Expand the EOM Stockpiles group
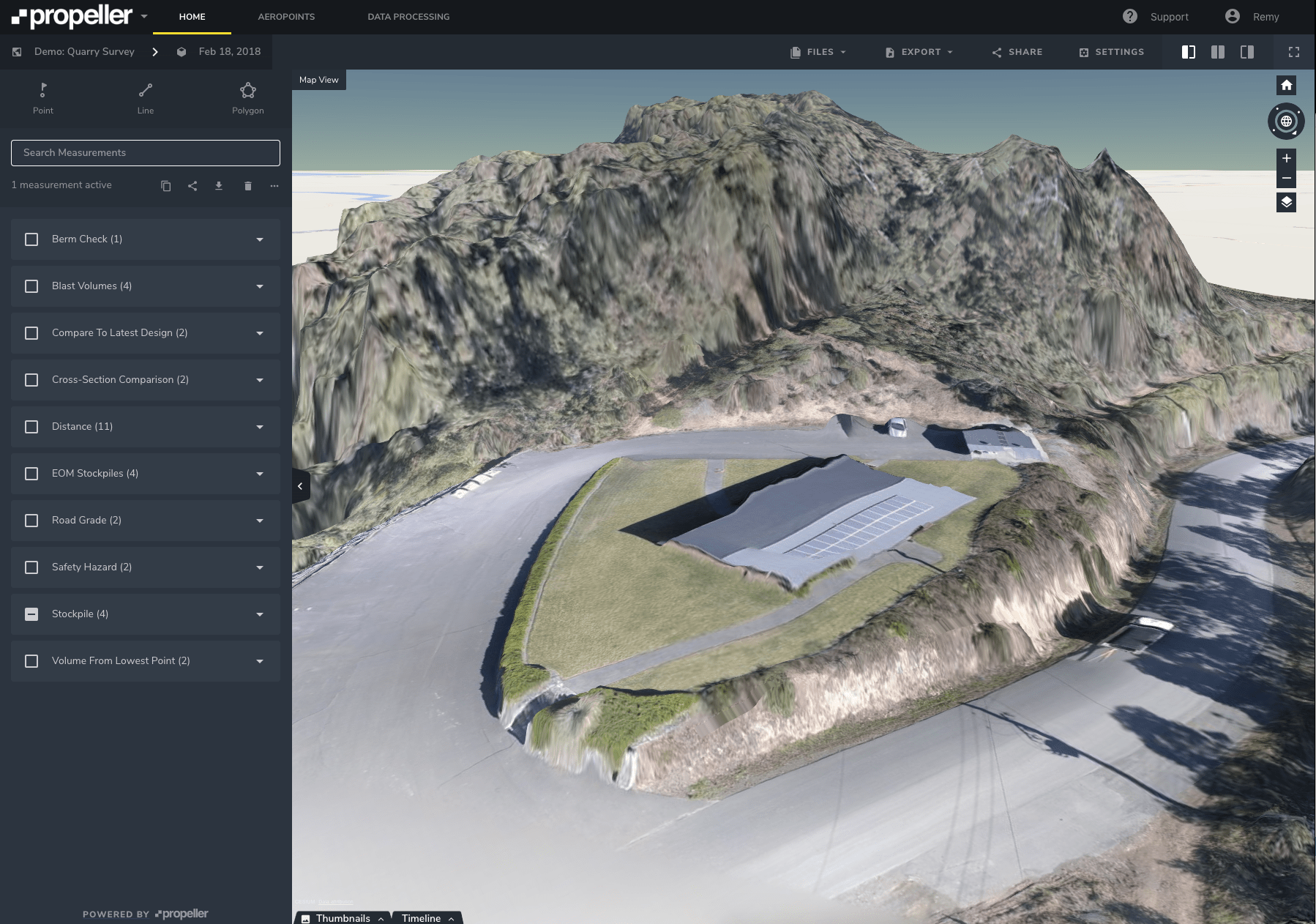Screen dimensions: 1316x924 point(259,474)
